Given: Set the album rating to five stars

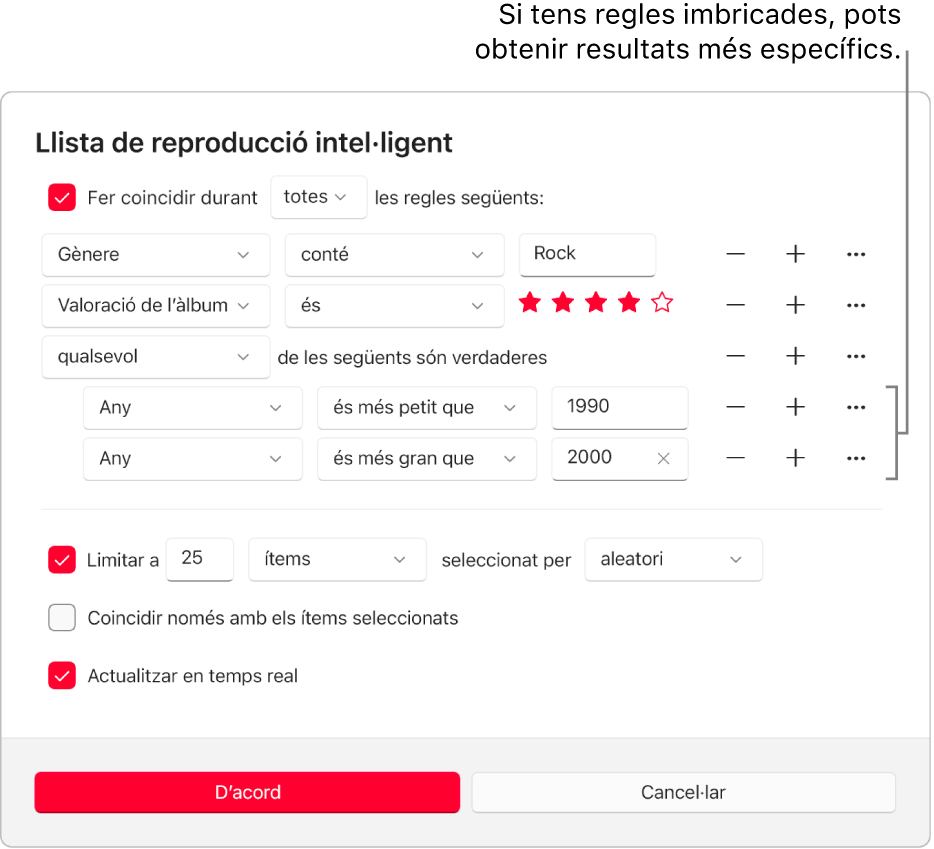Looking at the screenshot, I should 661,302.
